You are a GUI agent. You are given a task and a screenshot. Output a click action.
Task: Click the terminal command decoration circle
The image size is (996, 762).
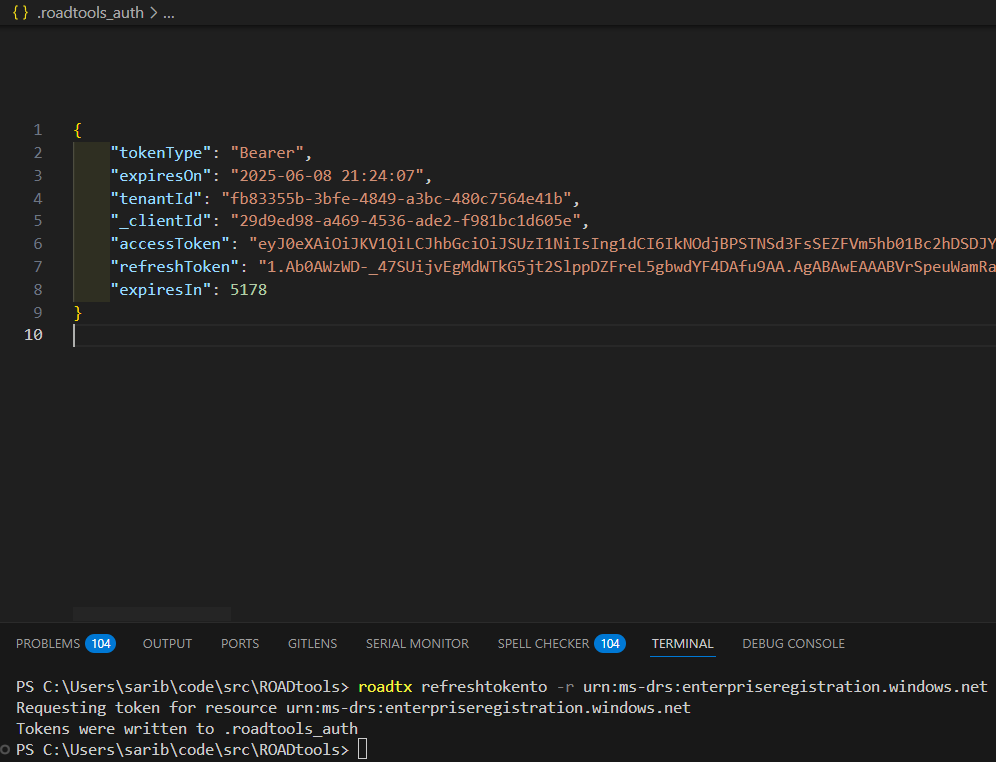coord(7,750)
